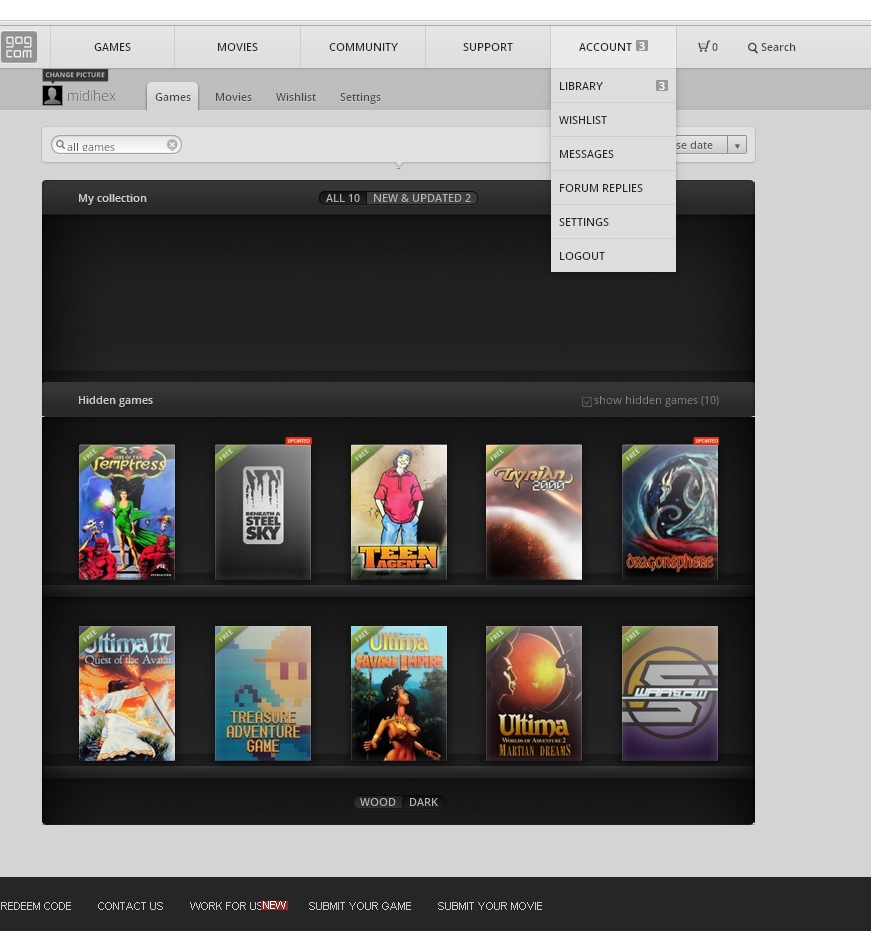Select Settings in account menu

tap(613, 221)
